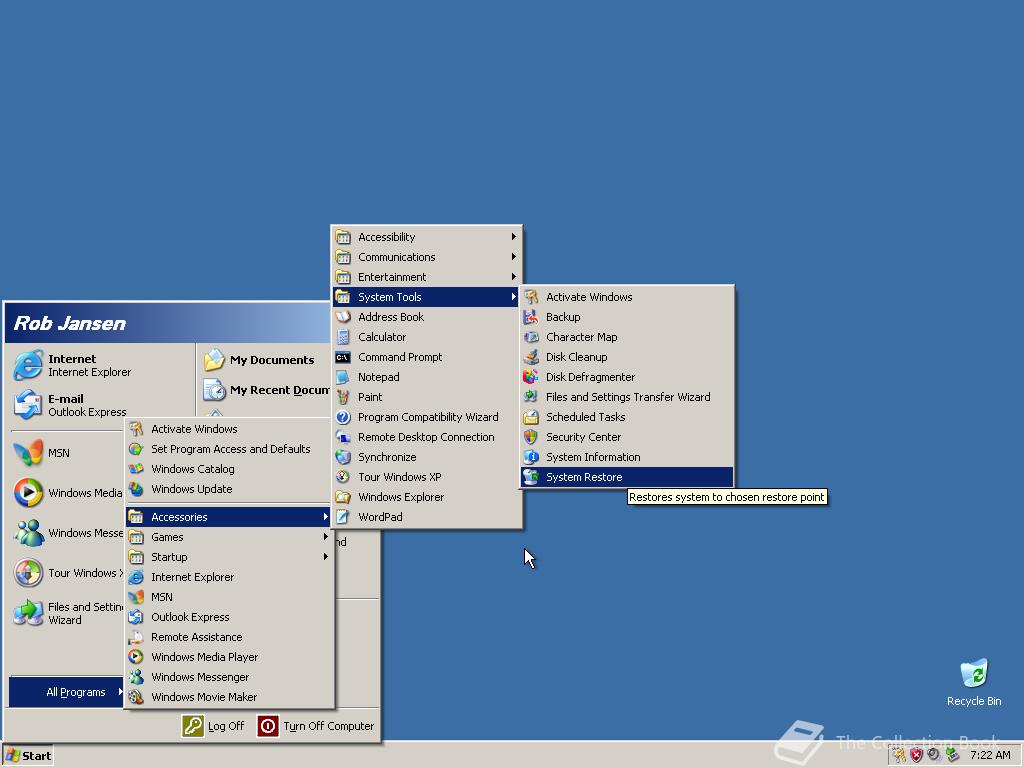
Task: Expand the Games submenu
Action: click(x=229, y=537)
